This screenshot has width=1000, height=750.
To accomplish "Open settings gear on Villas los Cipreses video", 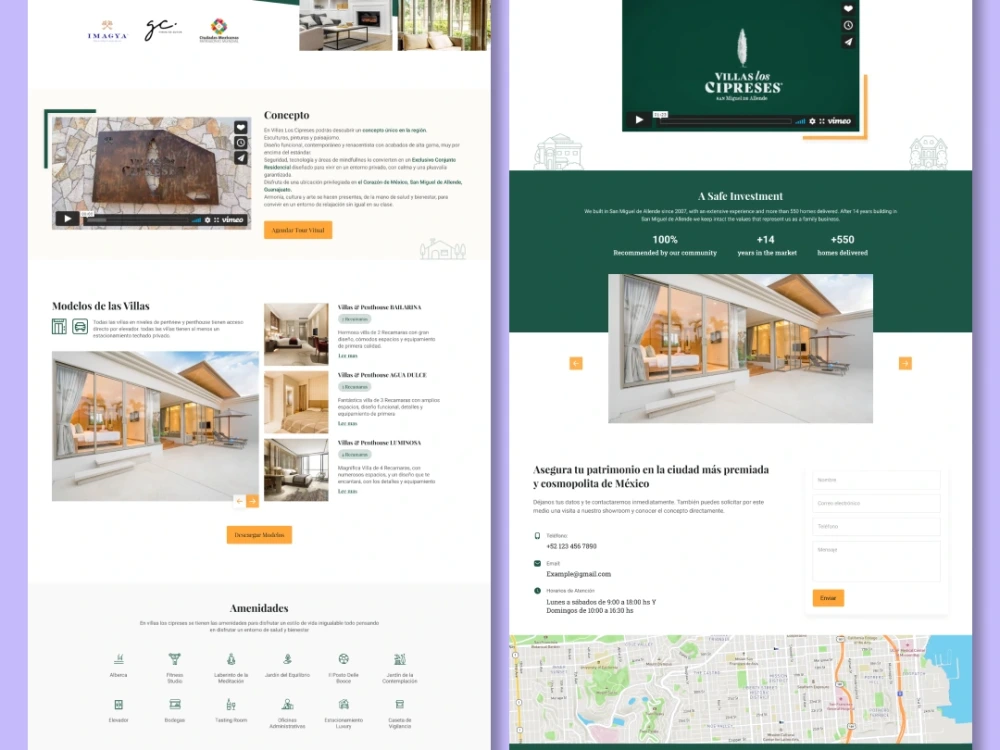I will click(812, 121).
